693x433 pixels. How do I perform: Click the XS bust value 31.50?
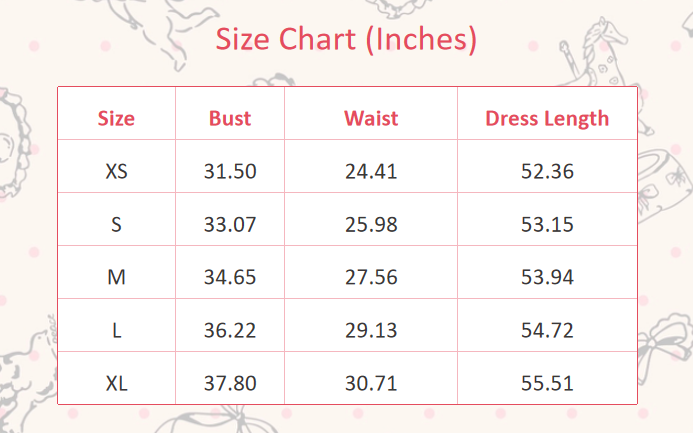click(x=230, y=171)
